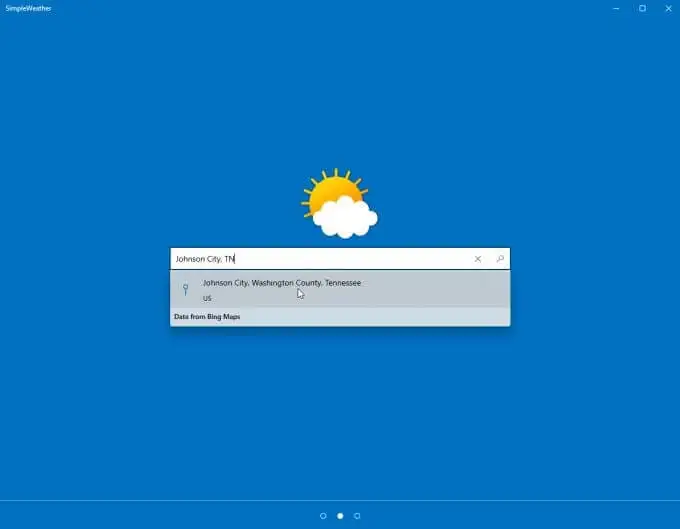Minimize the SimpleWeather window
This screenshot has width=680, height=529.
coord(616,8)
